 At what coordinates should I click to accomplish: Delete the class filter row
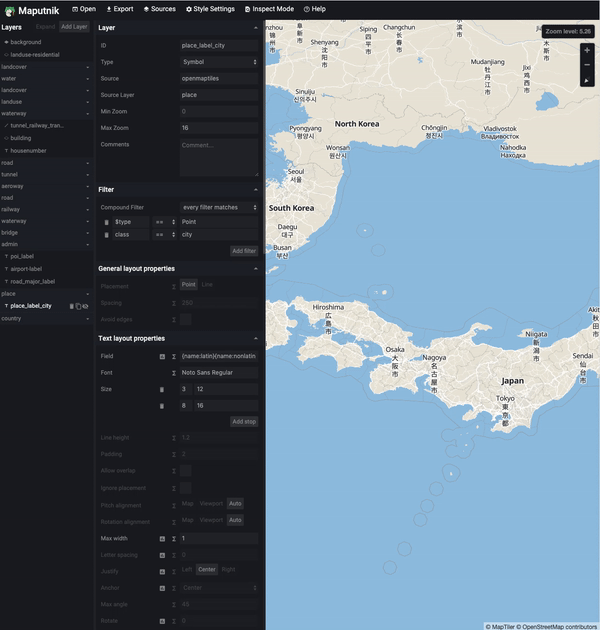(x=106, y=235)
